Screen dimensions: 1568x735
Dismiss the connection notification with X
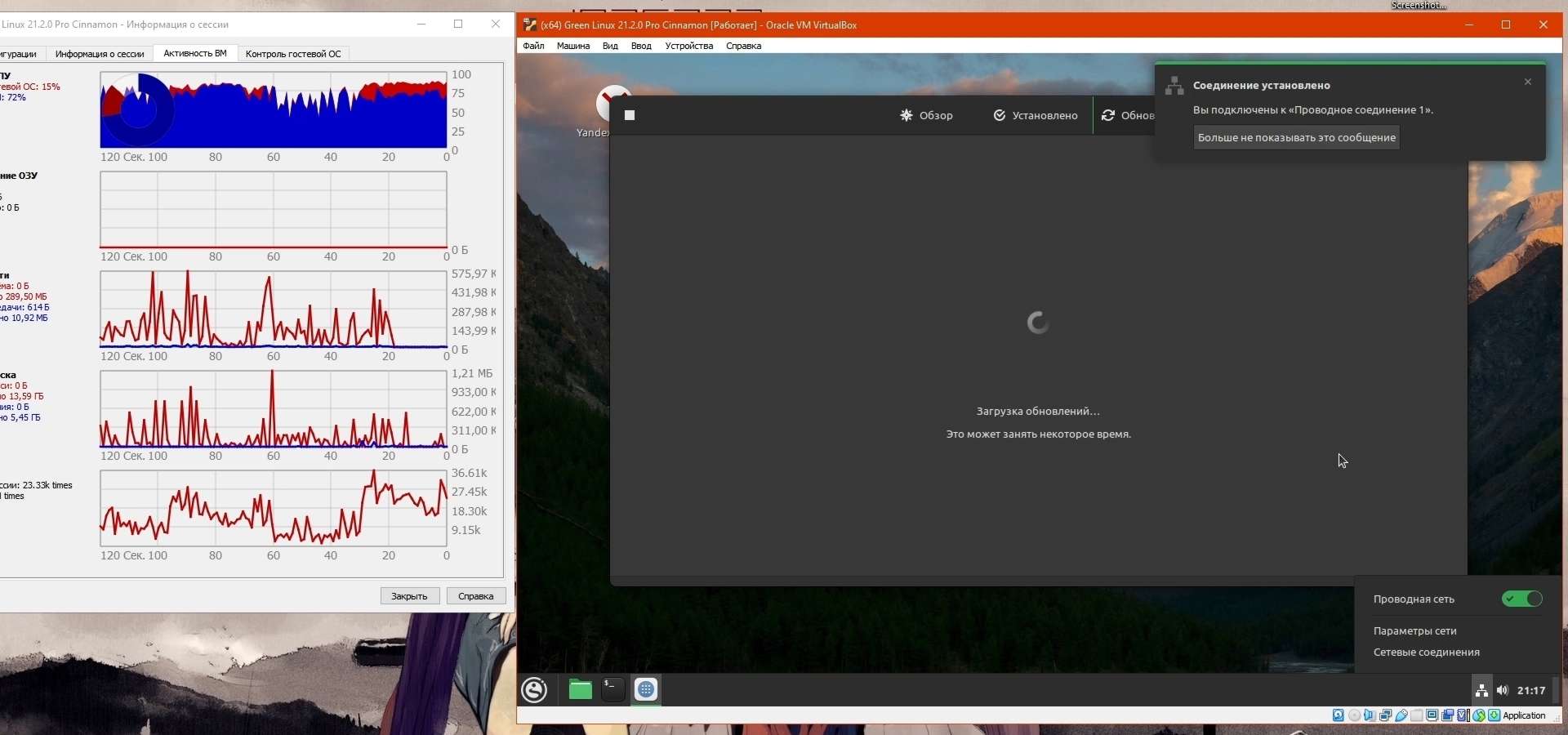click(1528, 82)
